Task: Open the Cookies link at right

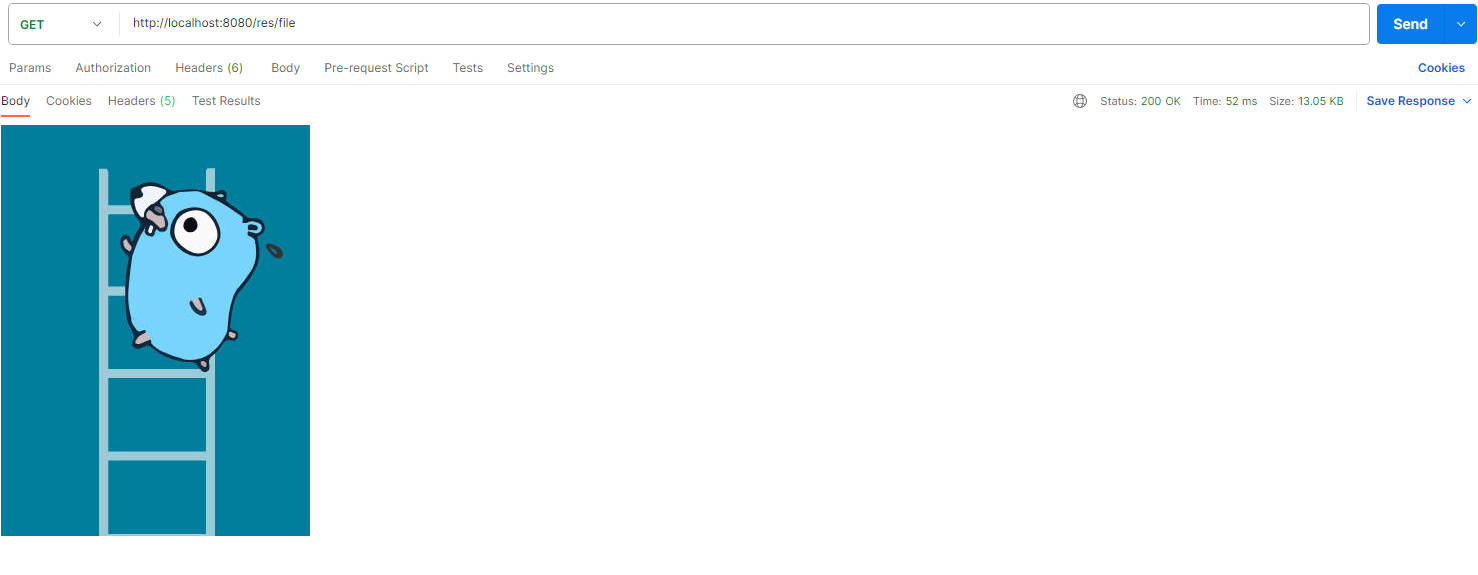Action: (1441, 68)
